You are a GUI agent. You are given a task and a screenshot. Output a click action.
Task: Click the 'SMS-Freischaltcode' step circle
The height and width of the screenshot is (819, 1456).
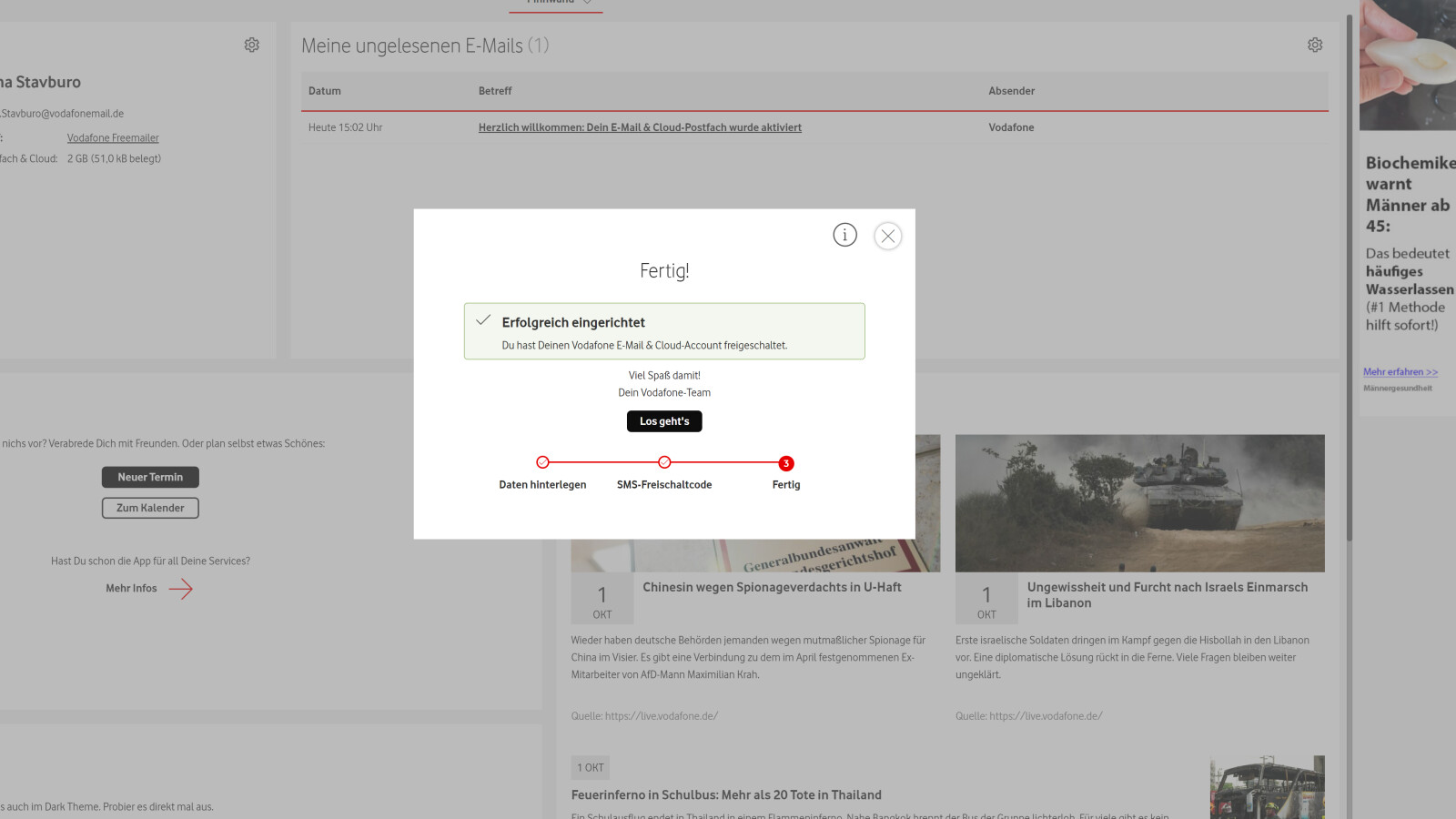tap(664, 461)
